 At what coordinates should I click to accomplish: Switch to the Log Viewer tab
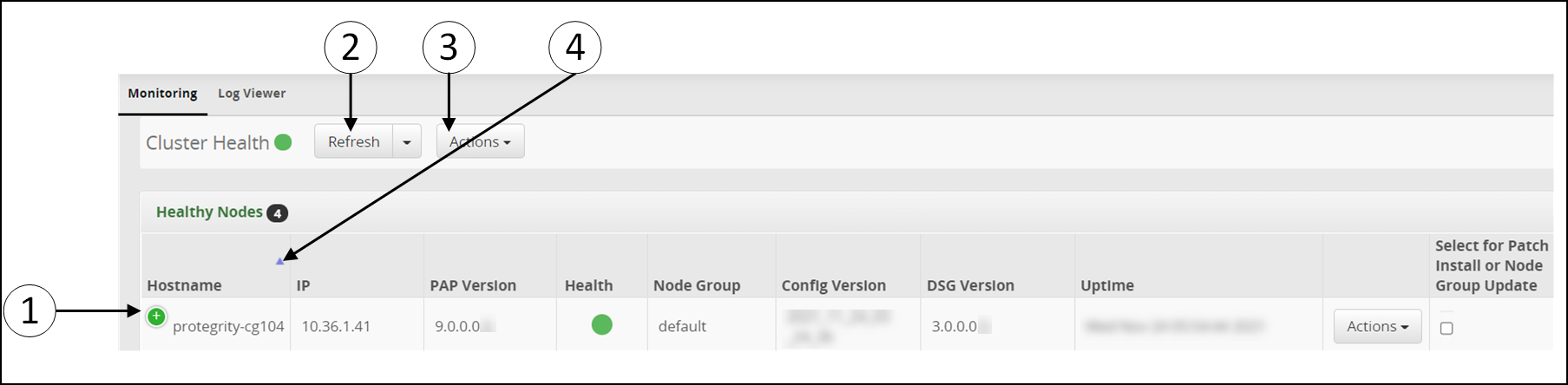point(252,94)
